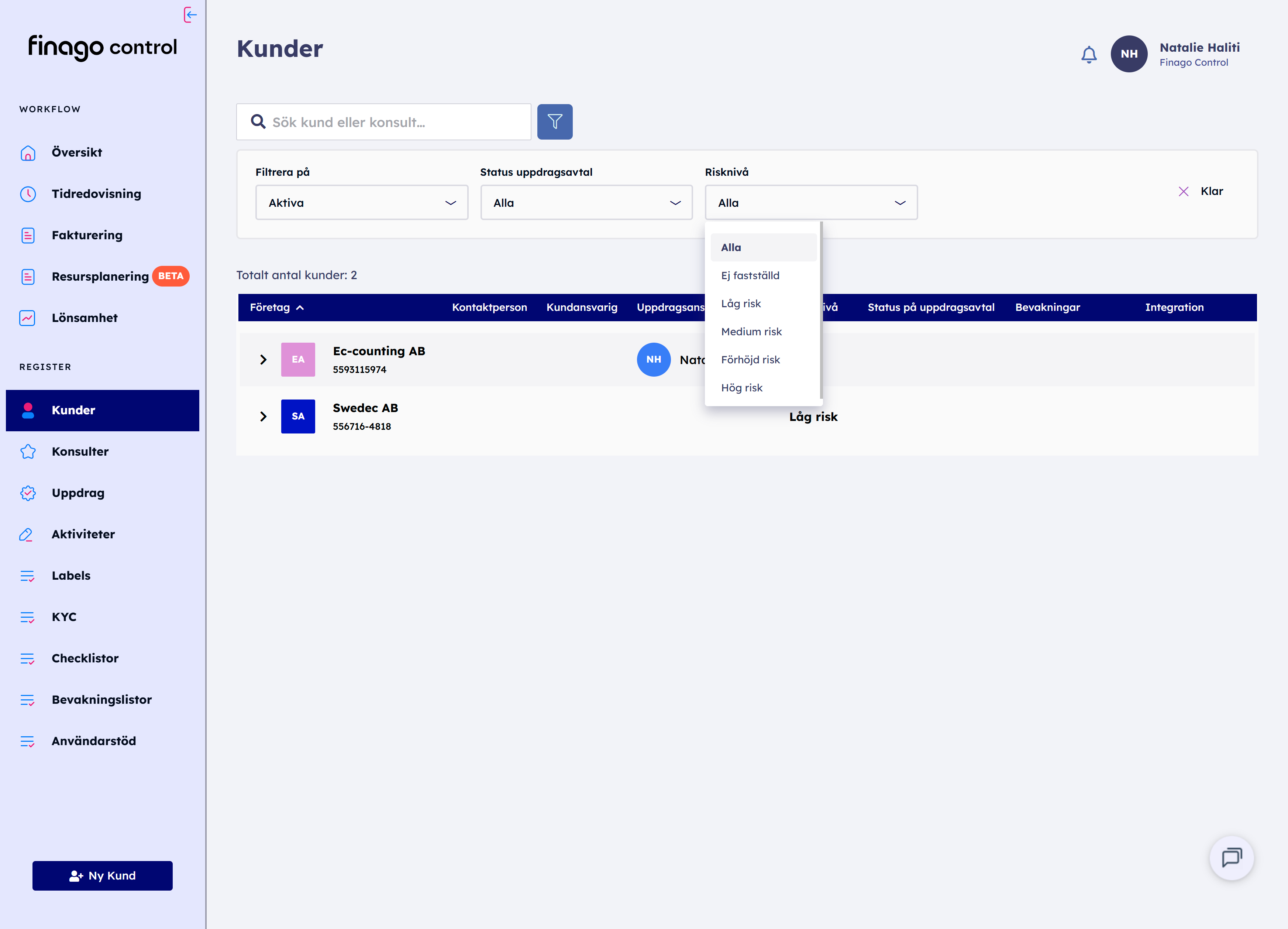Collapse the sidebar with the arrow icon

pos(190,15)
